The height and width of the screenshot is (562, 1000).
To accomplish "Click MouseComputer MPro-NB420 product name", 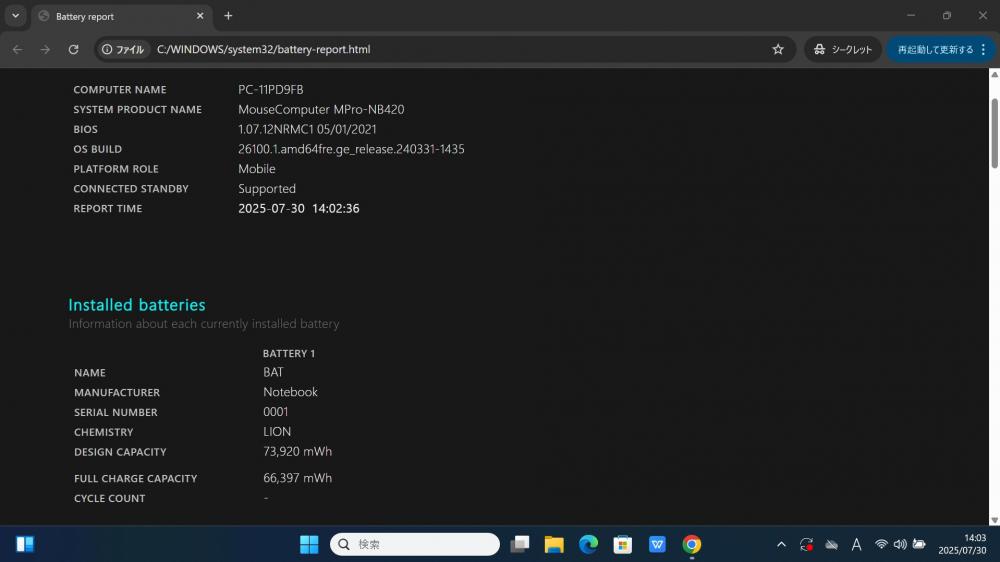I will tap(321, 109).
